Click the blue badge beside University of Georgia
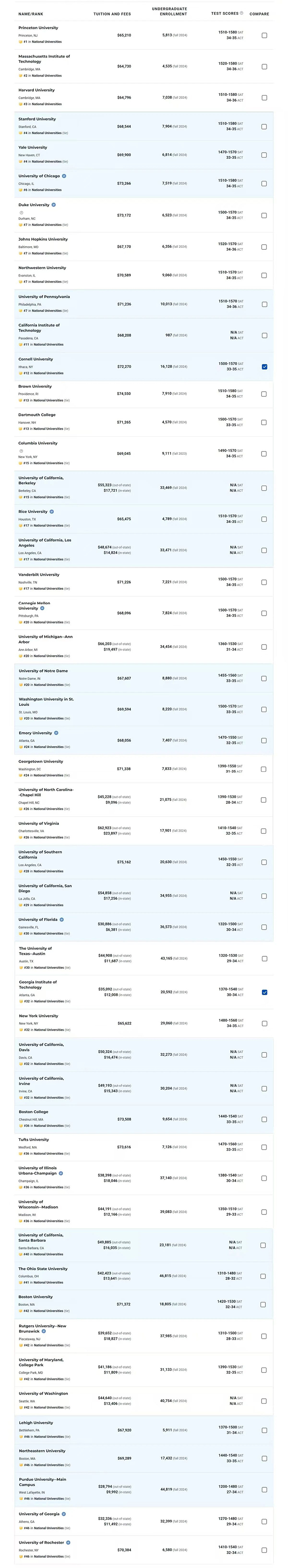The image size is (288, 1568). click(64, 1514)
